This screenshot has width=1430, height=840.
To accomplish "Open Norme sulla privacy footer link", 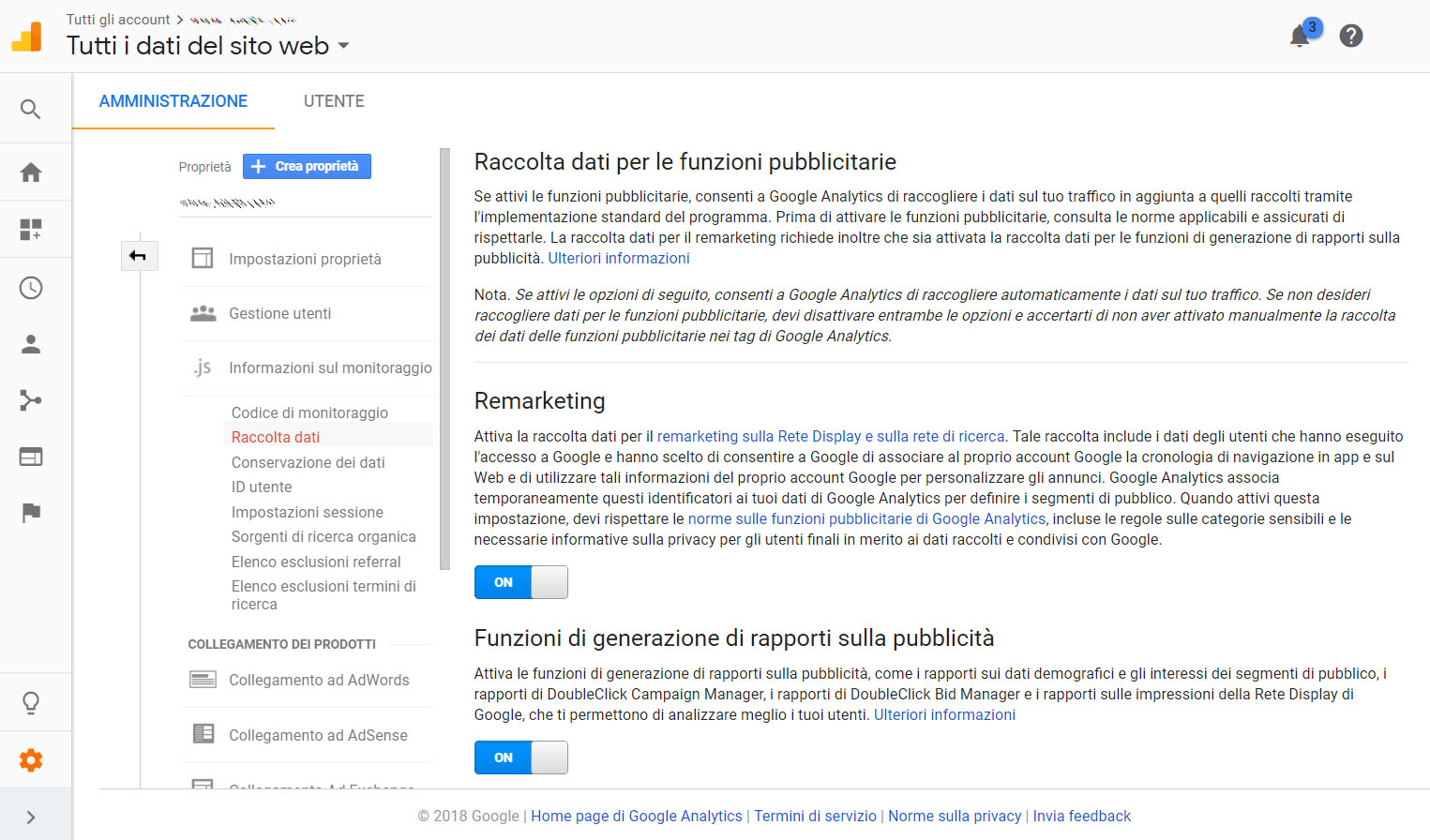I will (955, 816).
